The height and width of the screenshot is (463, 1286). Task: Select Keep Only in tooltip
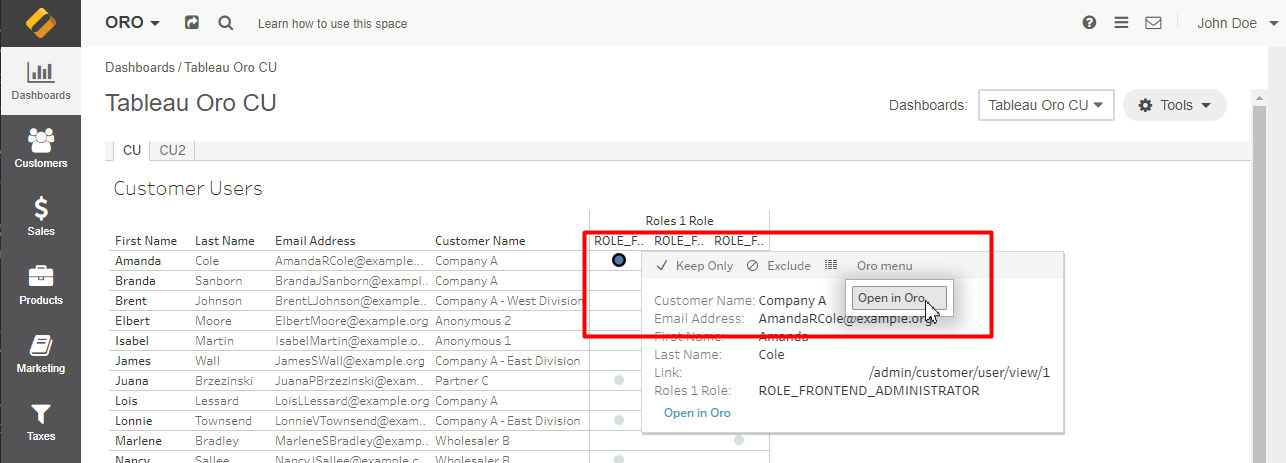click(x=695, y=266)
